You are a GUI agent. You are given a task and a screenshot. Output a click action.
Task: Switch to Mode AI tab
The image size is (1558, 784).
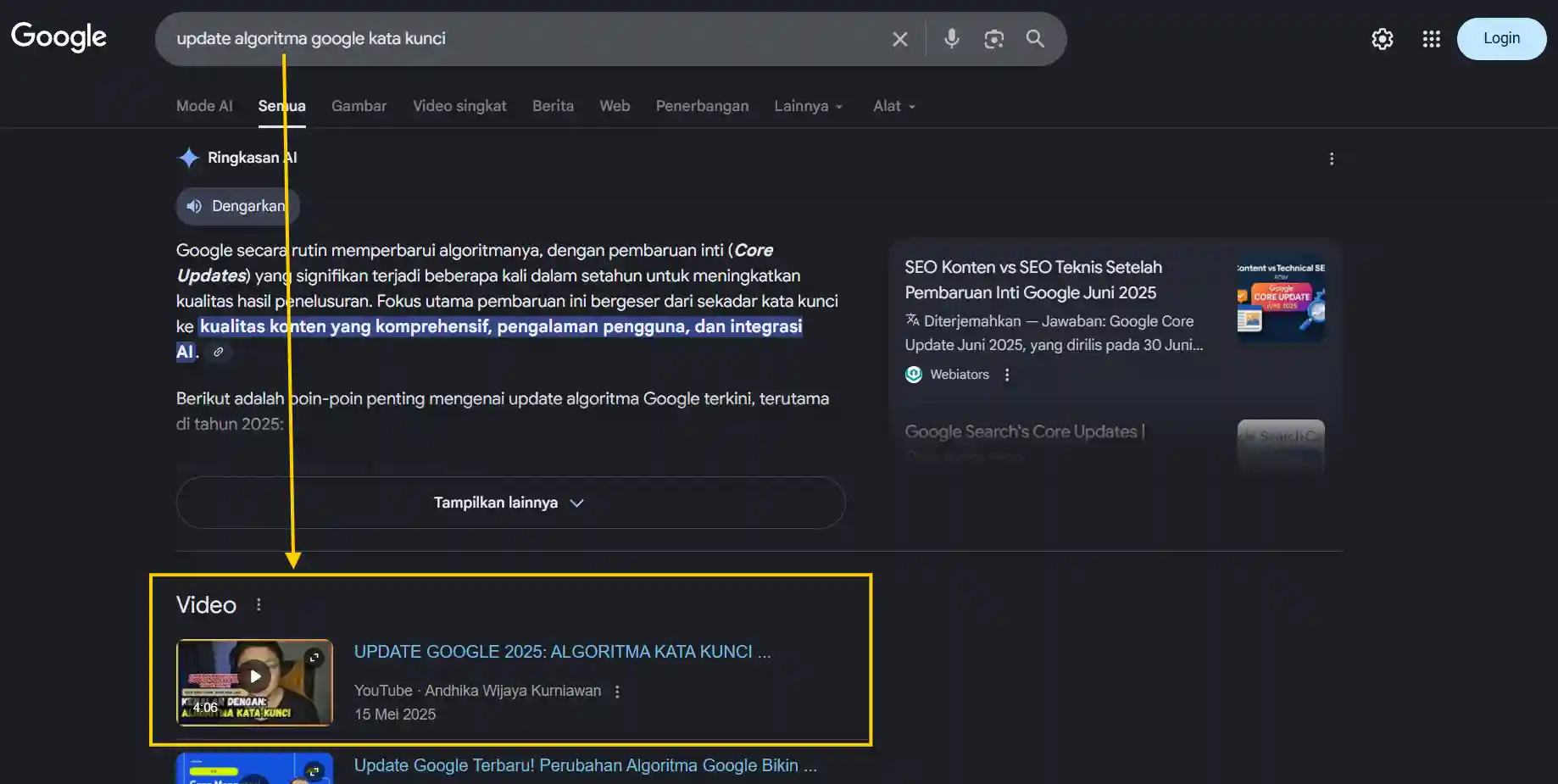(204, 106)
